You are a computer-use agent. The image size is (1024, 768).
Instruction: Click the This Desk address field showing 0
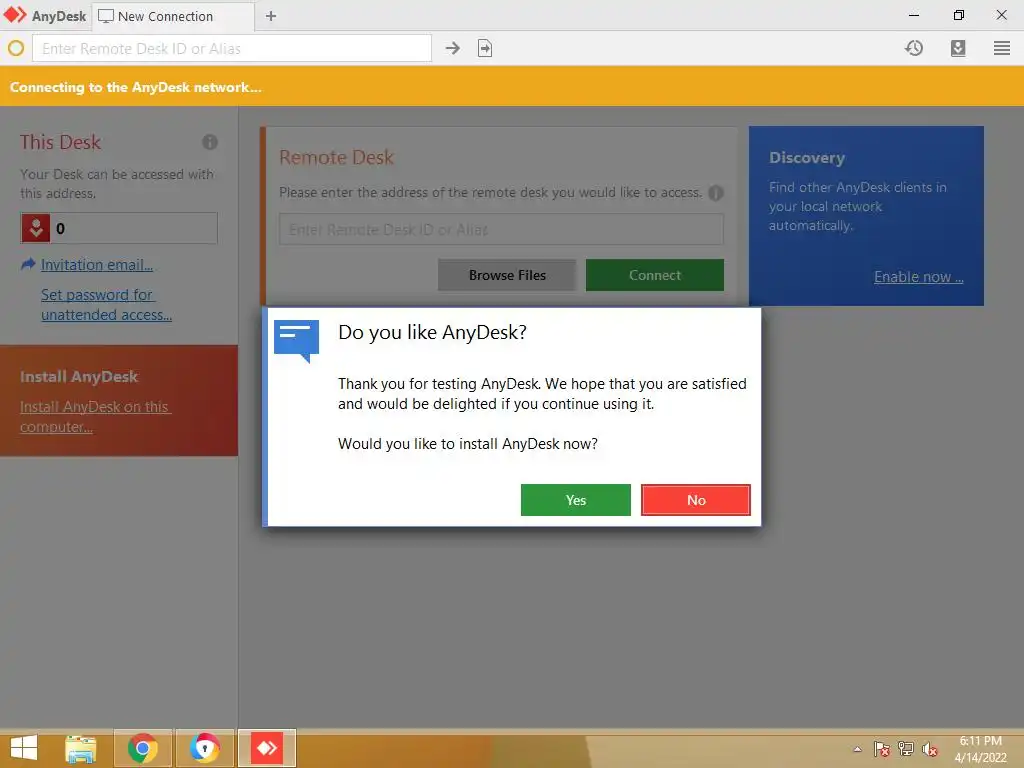click(119, 228)
